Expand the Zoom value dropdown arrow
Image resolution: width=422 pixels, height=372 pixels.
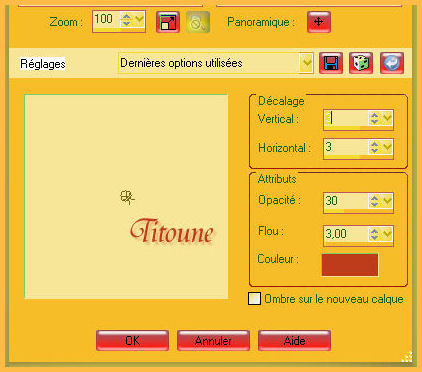tap(139, 19)
